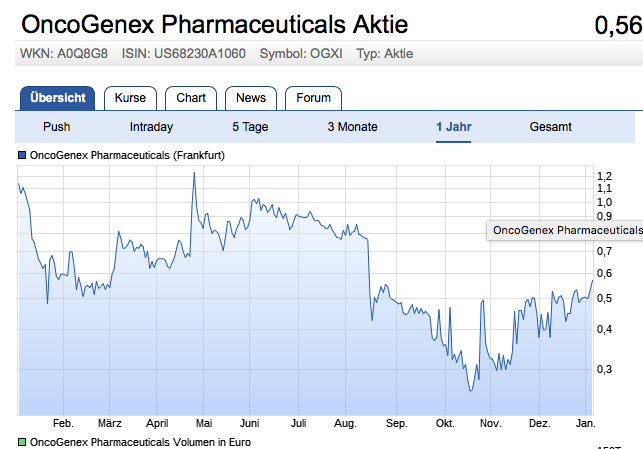Image resolution: width=643 pixels, height=449 pixels.
Task: Click the chart at Aug. axis label
Action: 345,423
